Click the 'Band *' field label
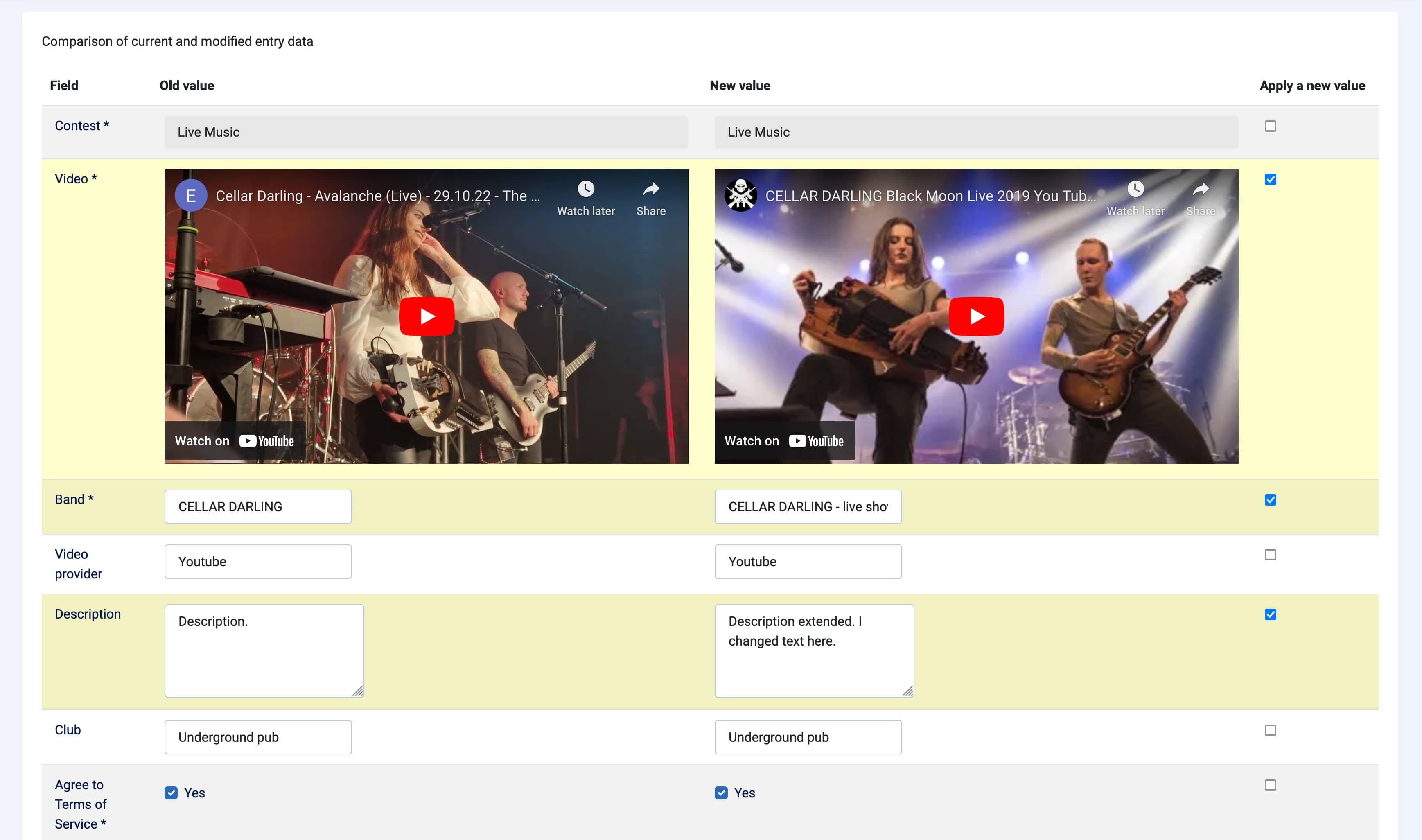This screenshot has width=1422, height=840. point(74,499)
